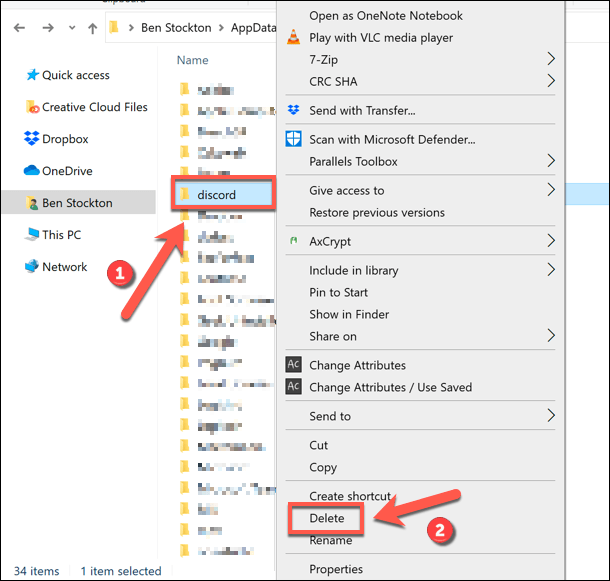Viewport: 610px width, 581px height.
Task: Click the Up arrow navigation button
Action: point(93,28)
